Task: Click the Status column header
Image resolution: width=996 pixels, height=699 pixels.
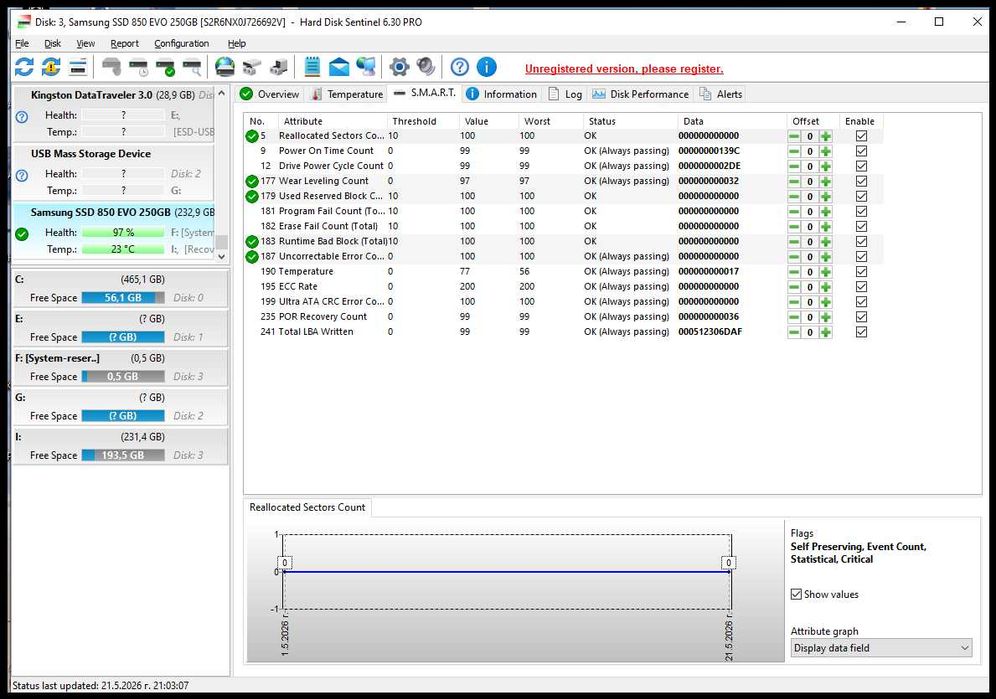Action: click(x=602, y=121)
